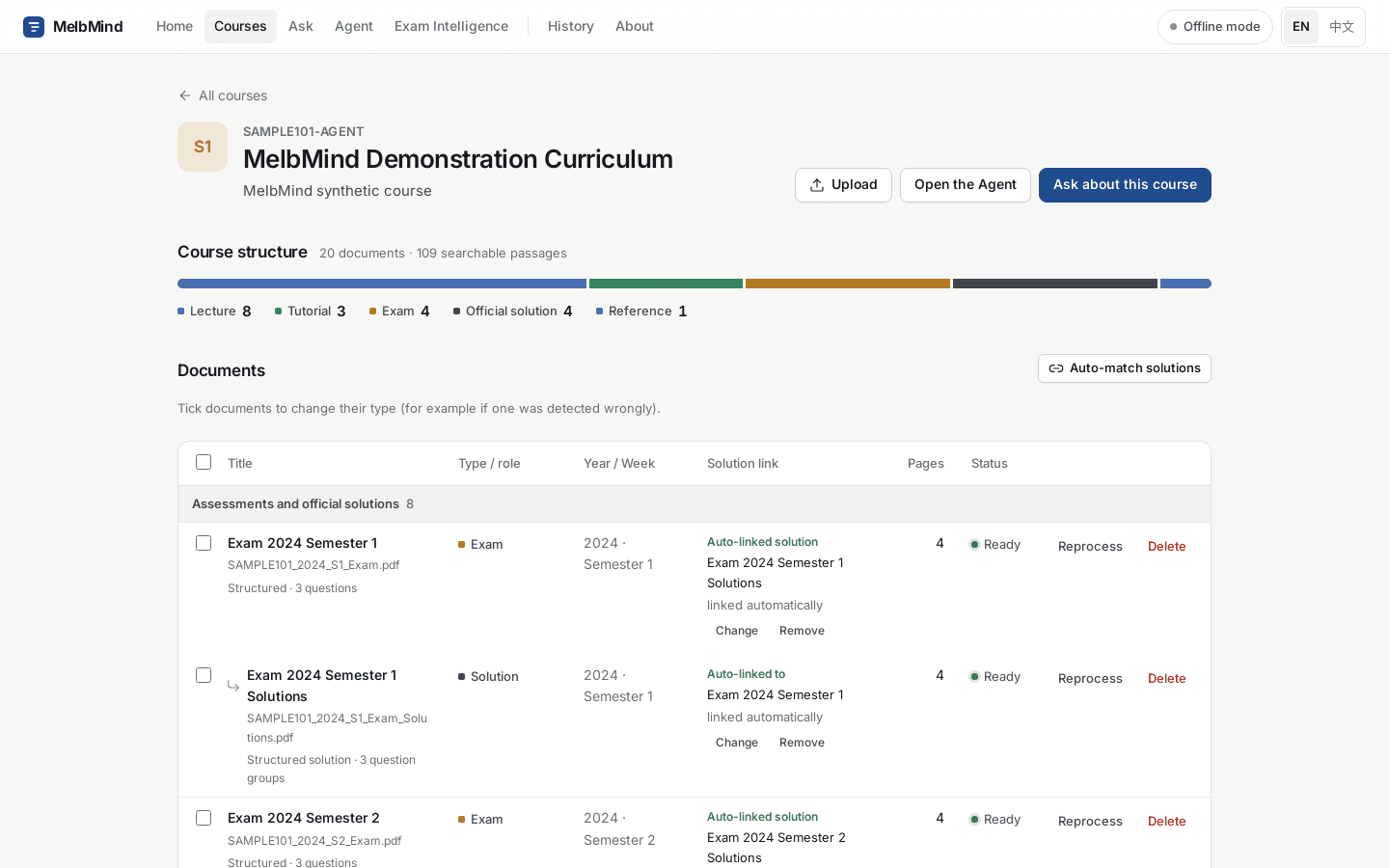Remove solution link for Exam 2024 Semester 1

802,631
